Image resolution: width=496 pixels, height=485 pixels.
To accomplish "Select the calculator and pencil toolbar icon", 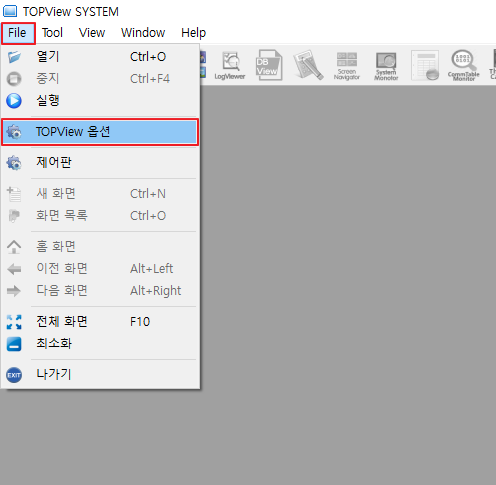I will coord(308,65).
